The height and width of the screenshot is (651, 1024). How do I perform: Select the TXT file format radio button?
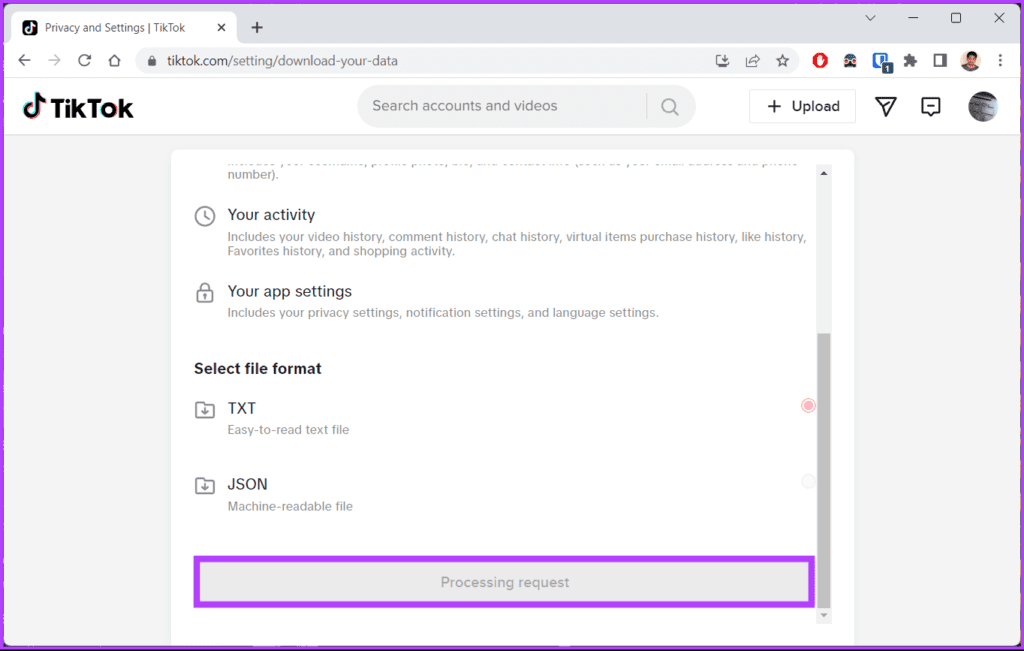coord(808,405)
